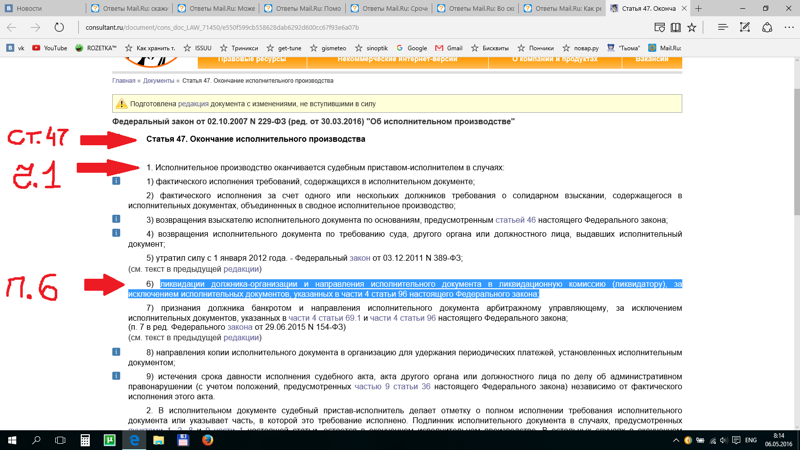Open the Правовые ресурсы site menu

tap(252, 60)
